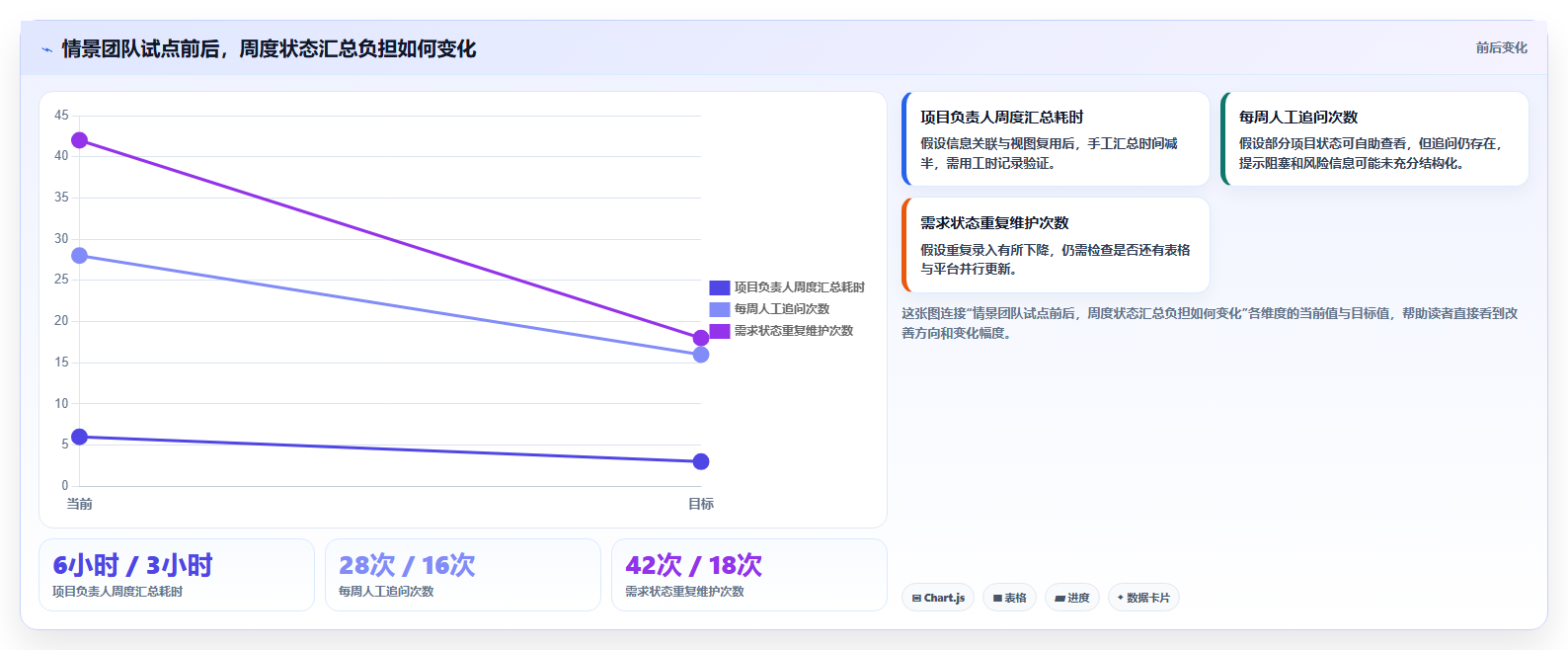Click the 数据卡片 tag
This screenshot has height=650, width=1568.
tap(1143, 598)
